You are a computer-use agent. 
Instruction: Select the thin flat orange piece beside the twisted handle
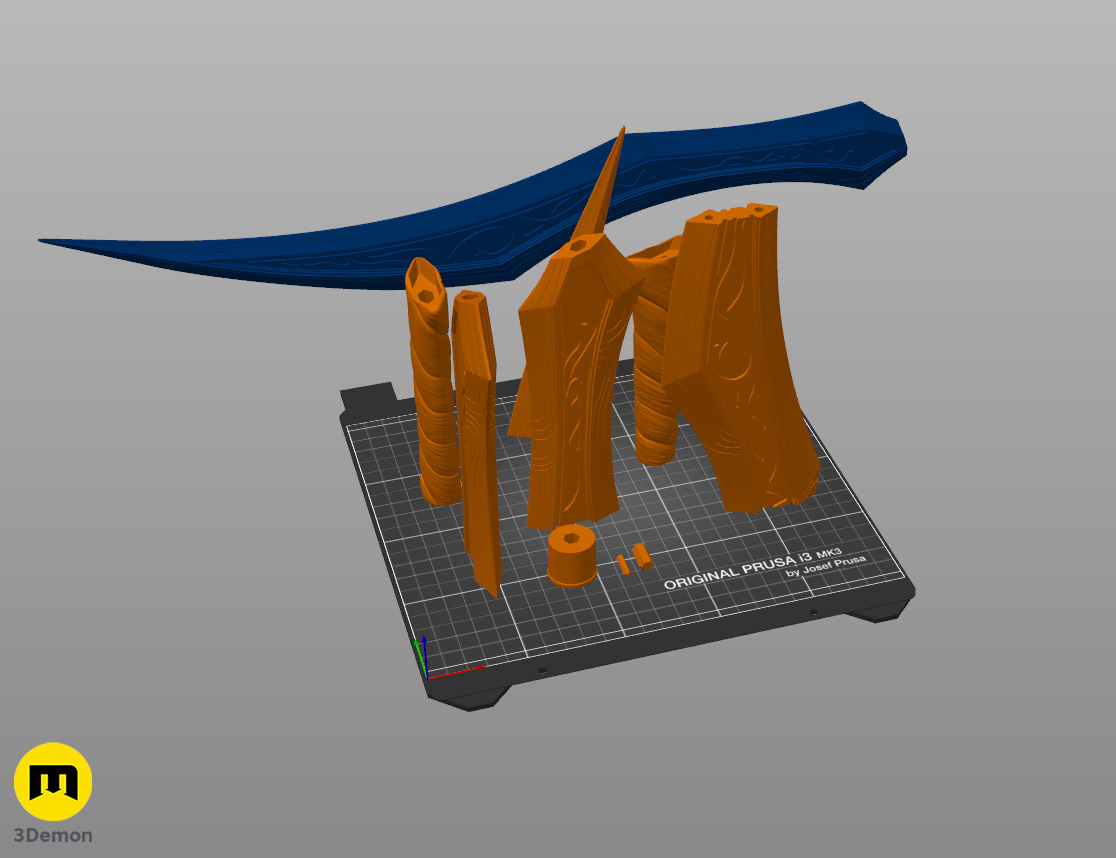pos(477,441)
